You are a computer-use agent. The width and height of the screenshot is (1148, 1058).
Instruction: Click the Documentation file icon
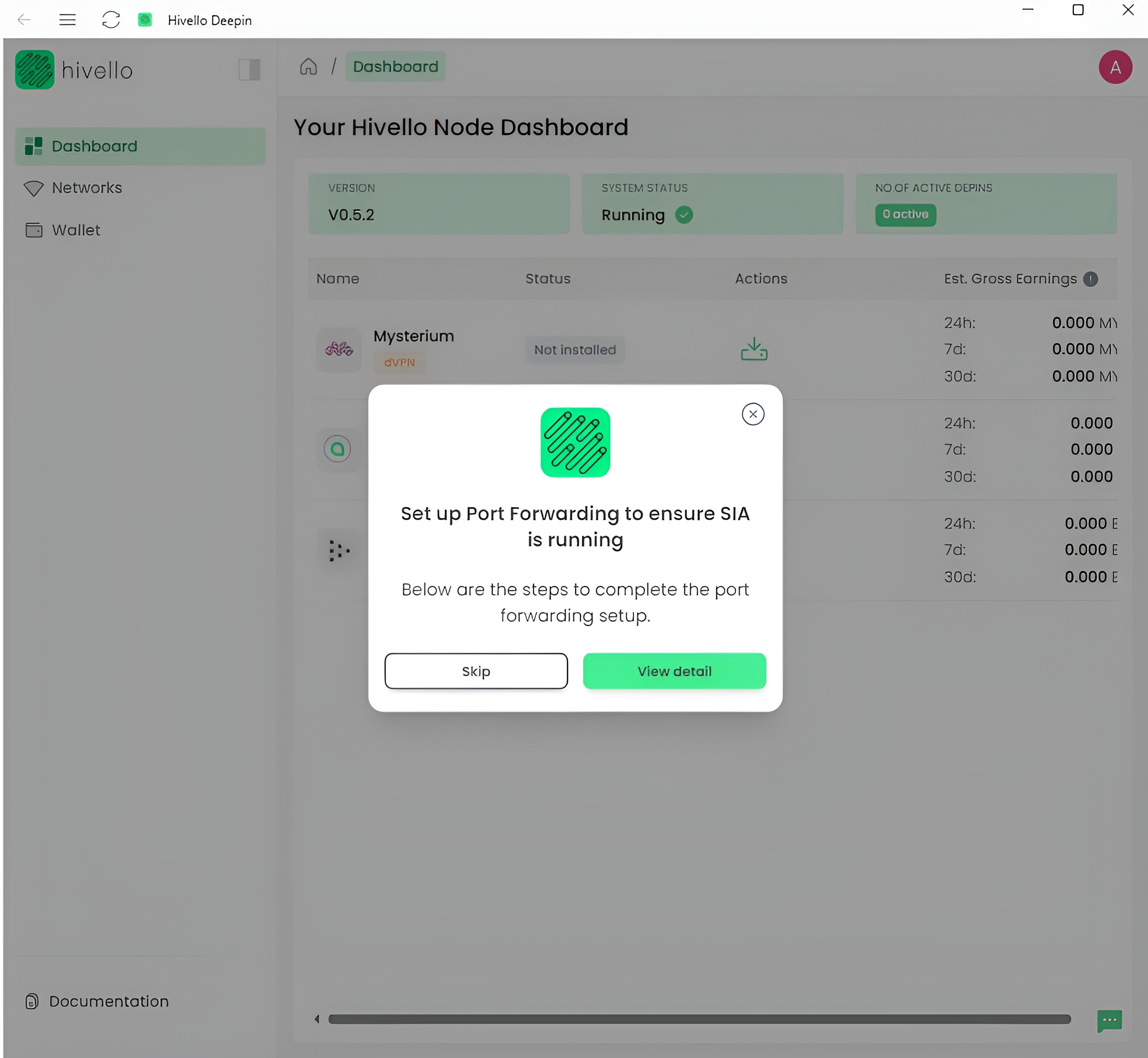click(x=32, y=1001)
